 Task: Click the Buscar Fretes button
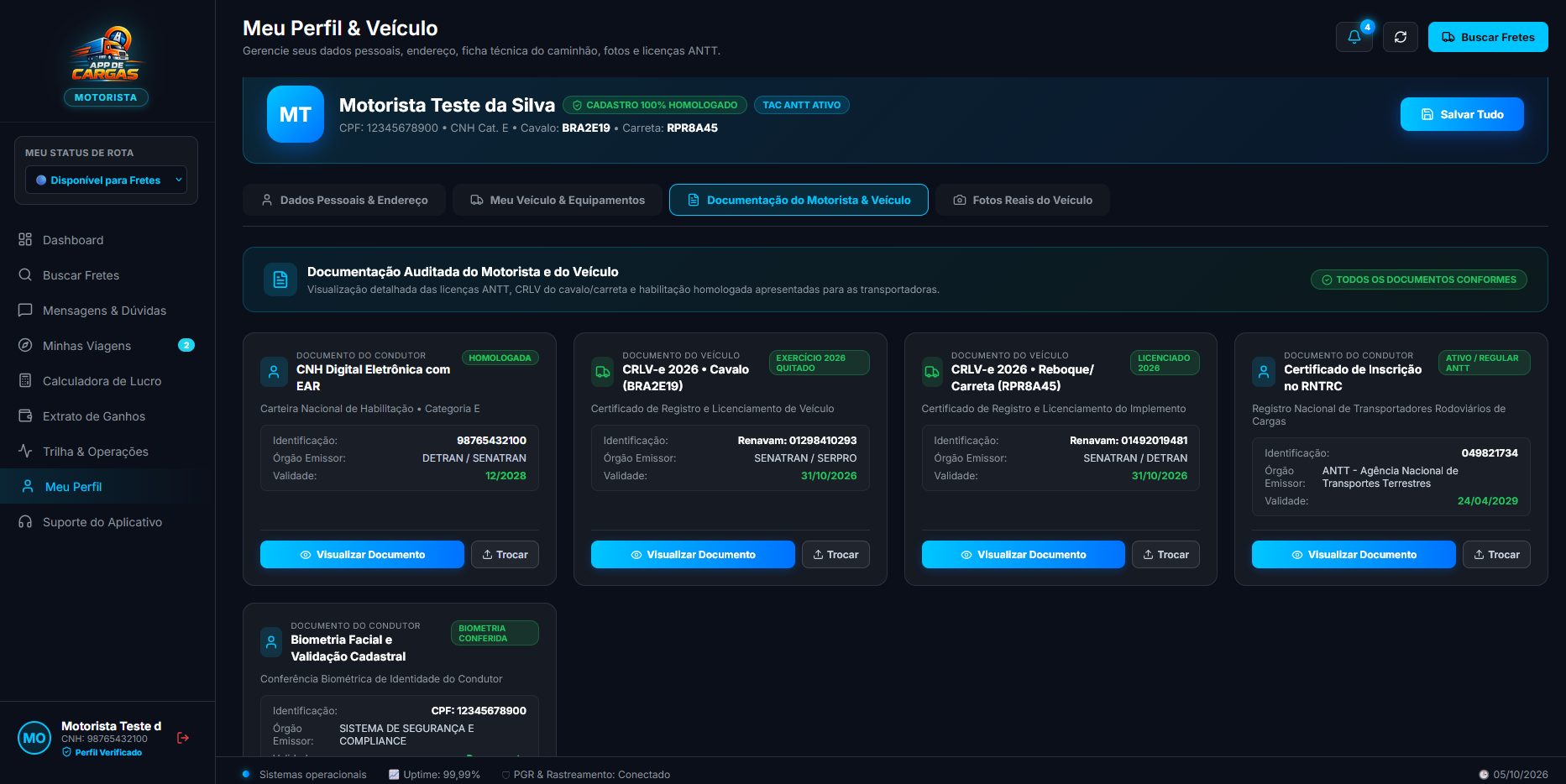pos(1488,37)
